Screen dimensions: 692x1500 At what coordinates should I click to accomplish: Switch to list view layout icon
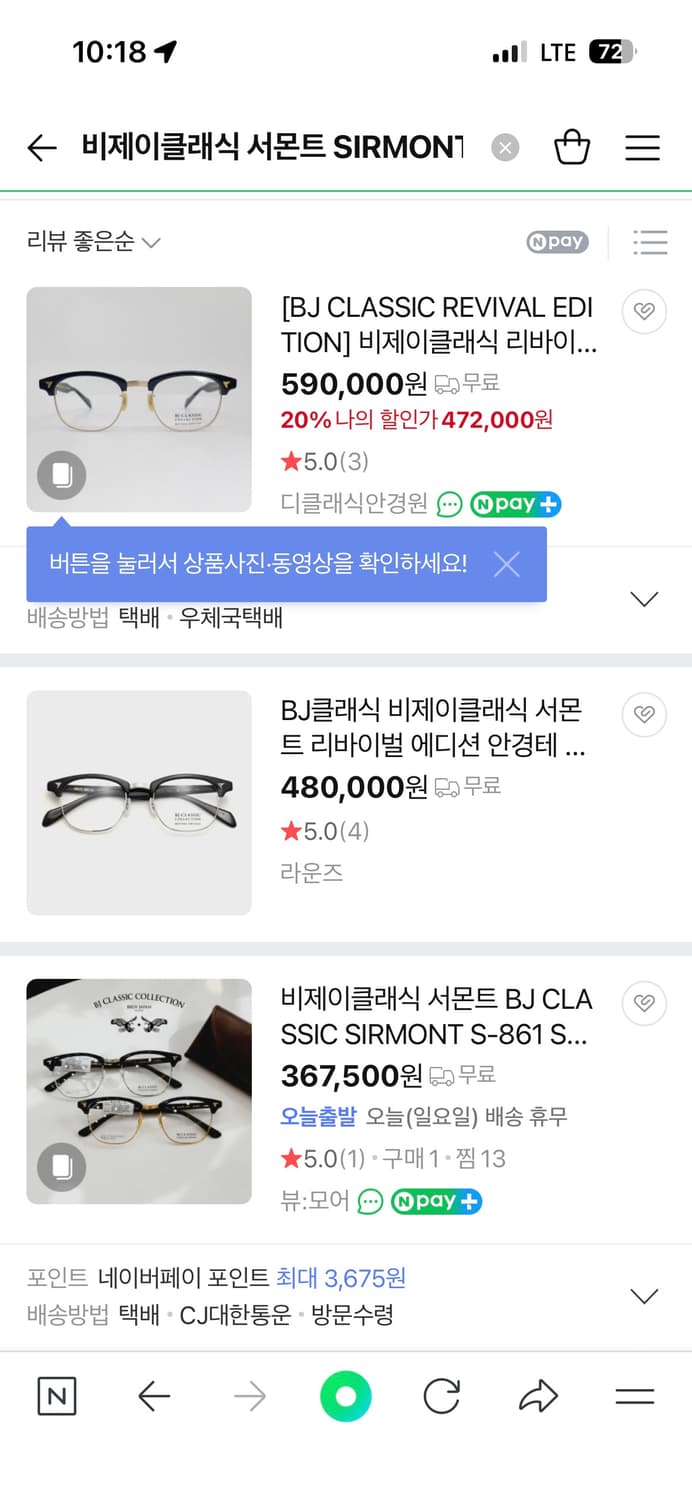(650, 242)
